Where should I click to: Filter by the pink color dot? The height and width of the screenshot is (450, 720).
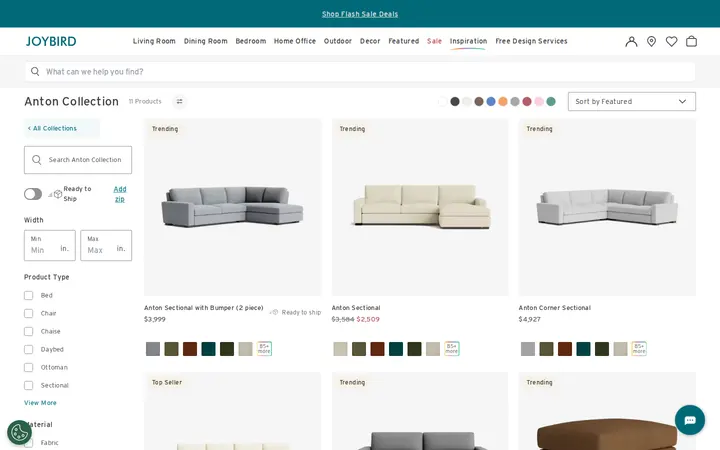(539, 101)
